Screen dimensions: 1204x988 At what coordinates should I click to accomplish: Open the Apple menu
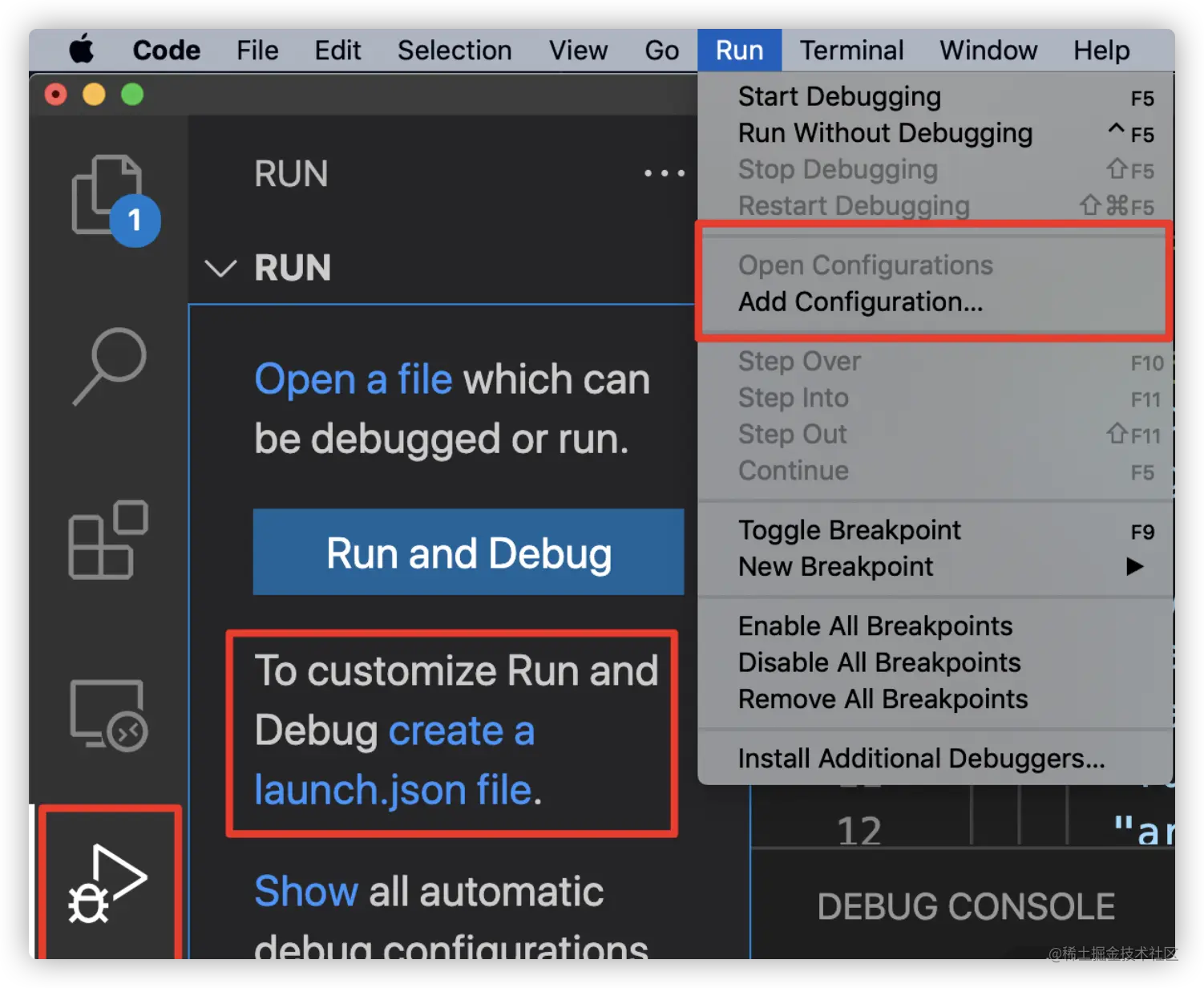coord(81,50)
